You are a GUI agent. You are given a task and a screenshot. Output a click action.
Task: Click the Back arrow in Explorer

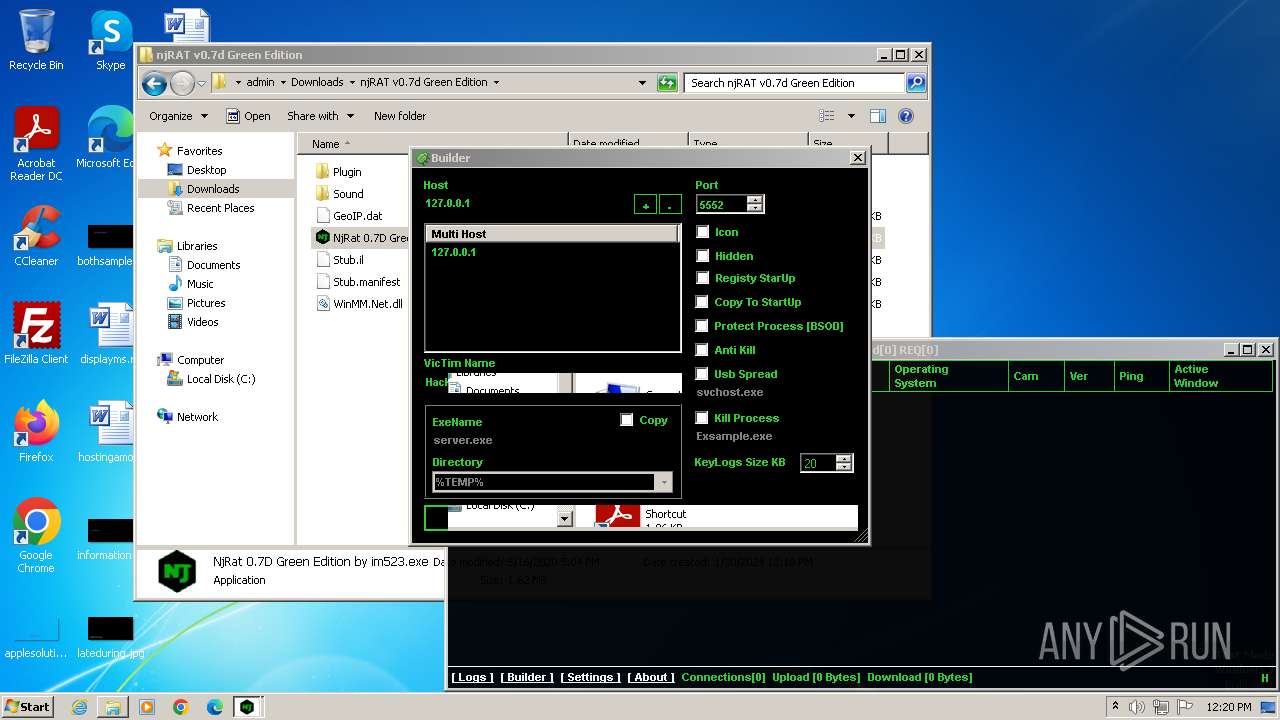point(154,83)
